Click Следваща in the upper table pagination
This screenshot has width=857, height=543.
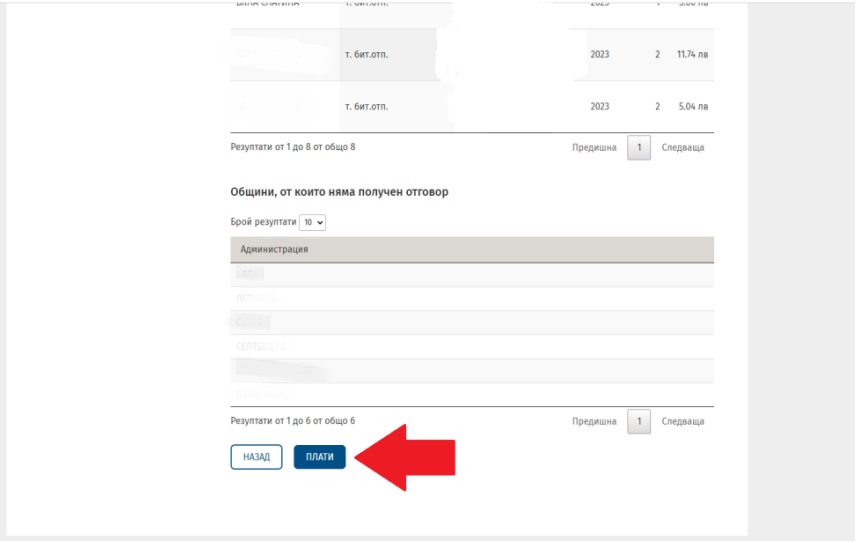(683, 148)
